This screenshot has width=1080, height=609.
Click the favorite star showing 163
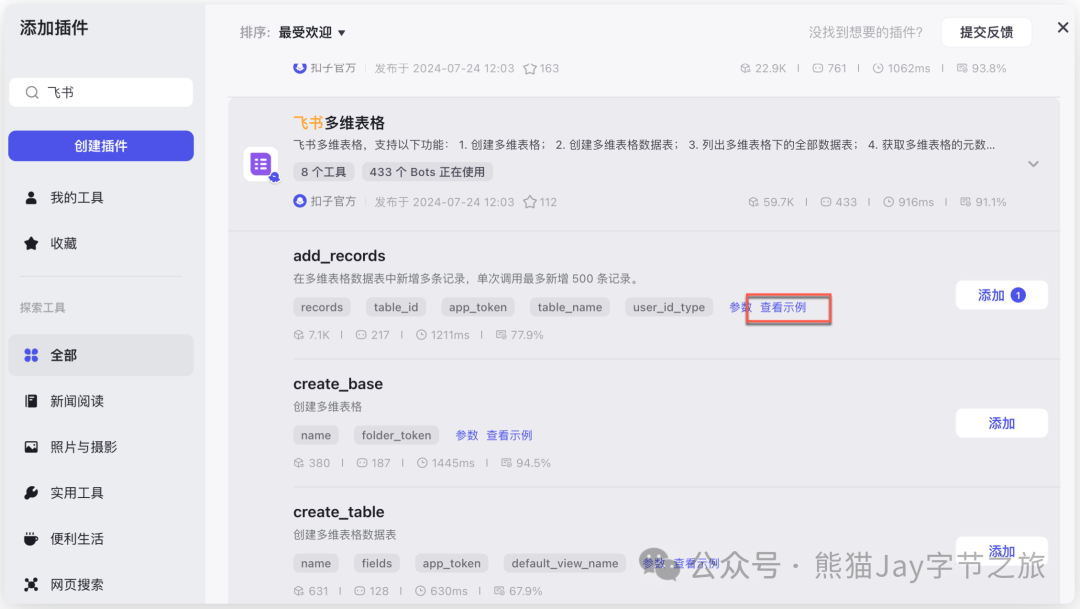530,68
